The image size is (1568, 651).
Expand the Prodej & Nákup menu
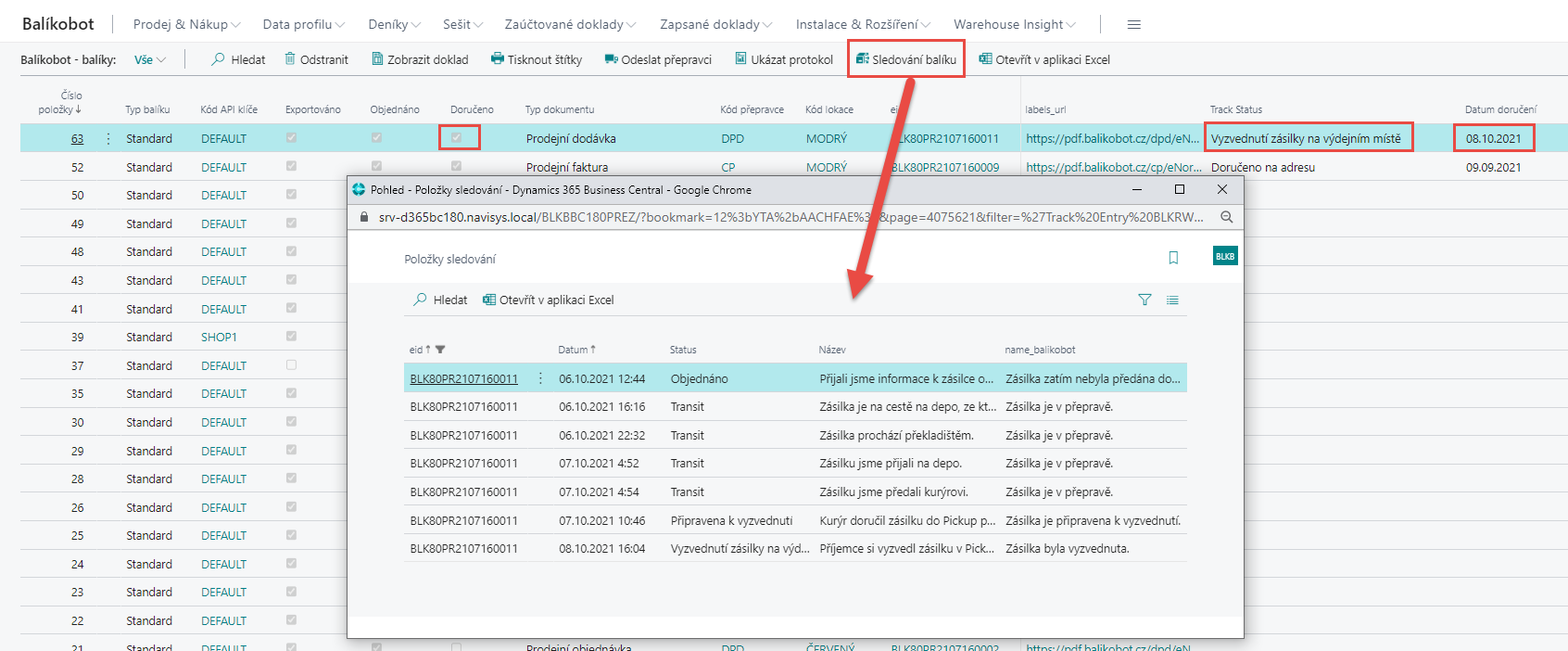click(186, 24)
